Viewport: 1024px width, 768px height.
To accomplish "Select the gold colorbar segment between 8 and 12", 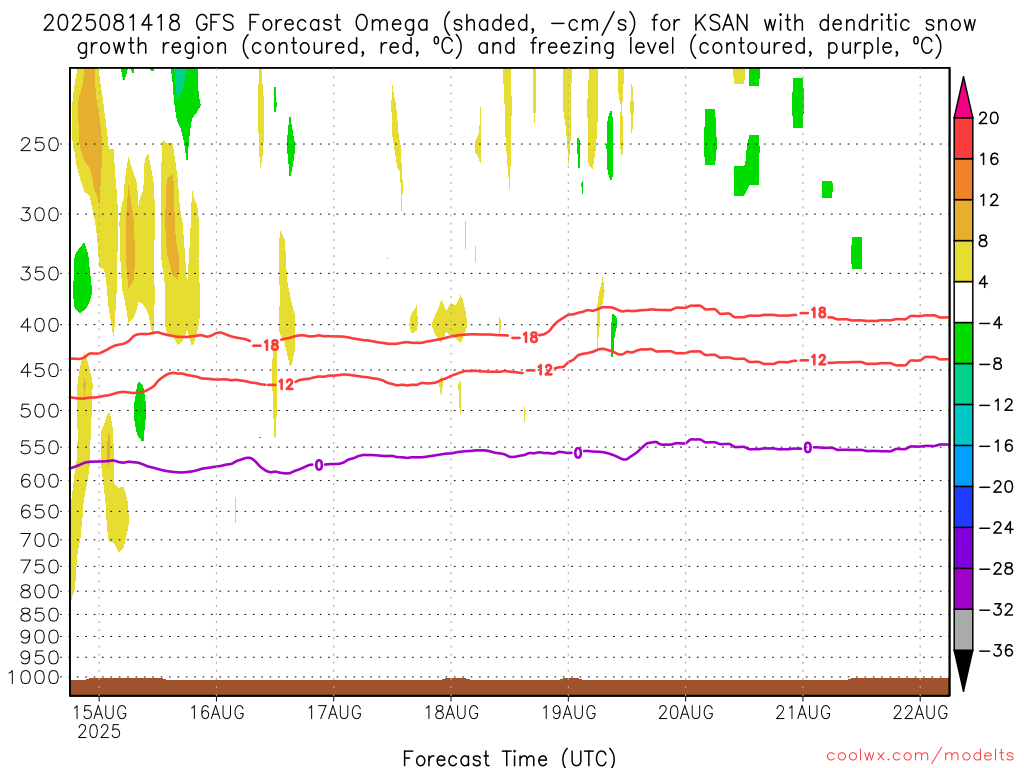I will coord(963,221).
